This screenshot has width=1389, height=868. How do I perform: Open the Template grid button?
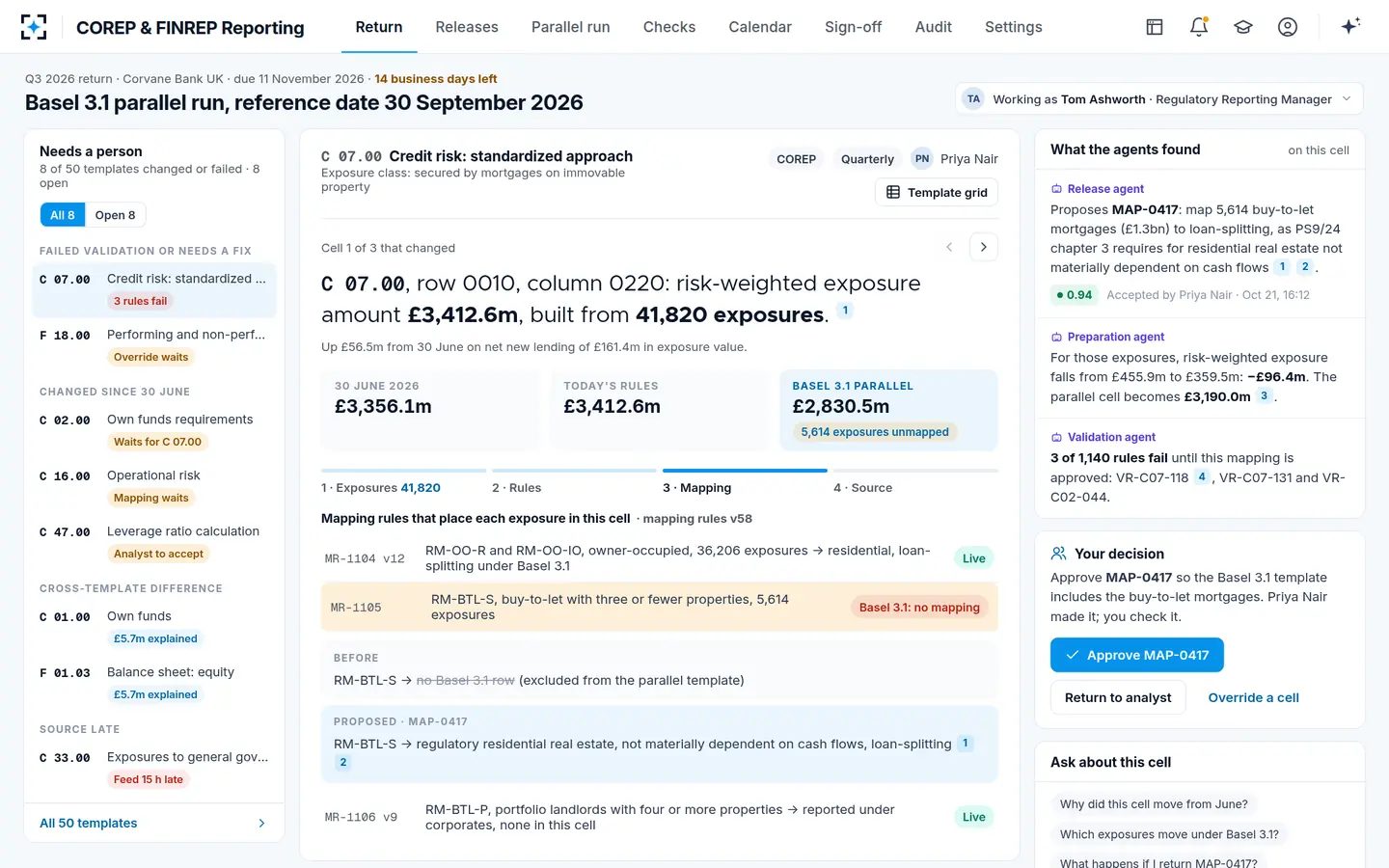[x=937, y=192]
